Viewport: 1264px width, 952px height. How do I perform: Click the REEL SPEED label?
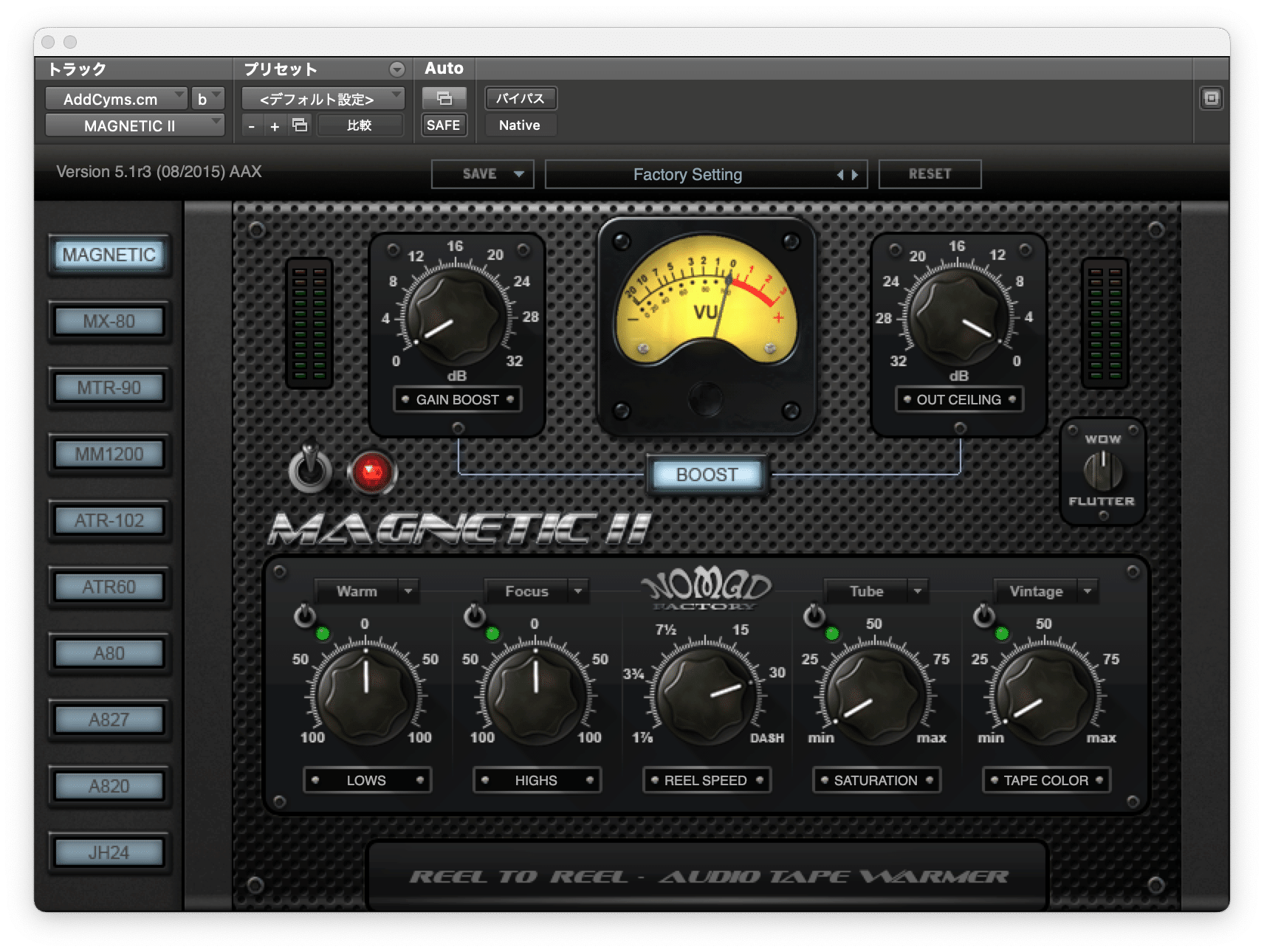(707, 780)
